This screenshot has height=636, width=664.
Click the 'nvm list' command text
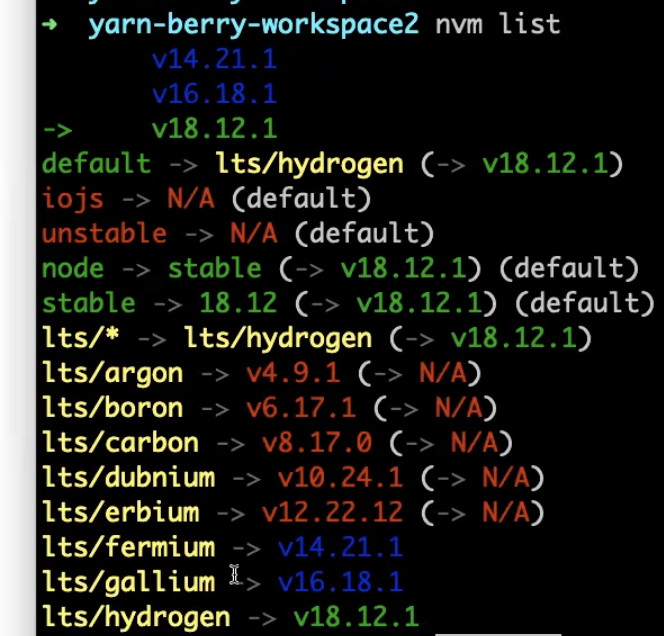(x=498, y=24)
